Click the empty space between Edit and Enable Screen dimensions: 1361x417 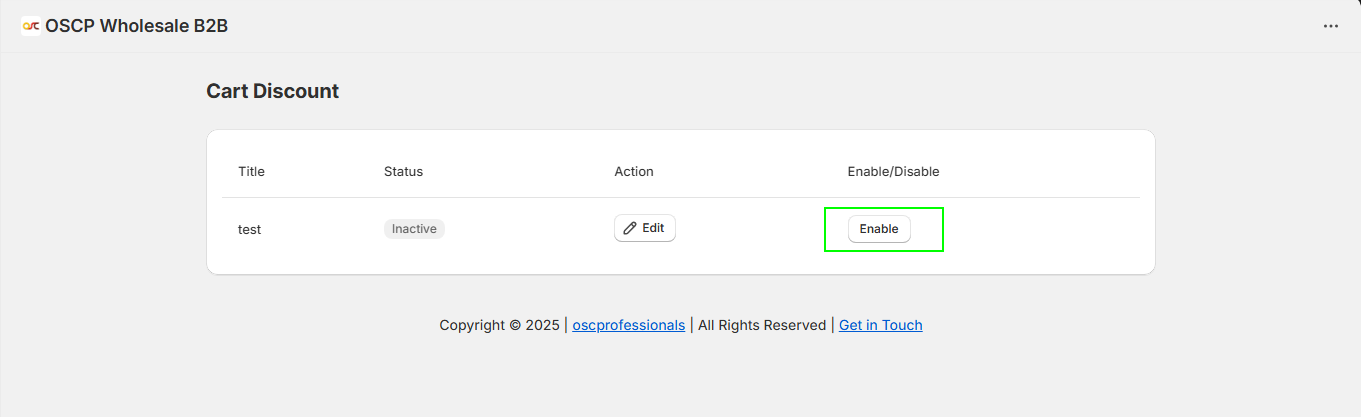click(x=760, y=229)
